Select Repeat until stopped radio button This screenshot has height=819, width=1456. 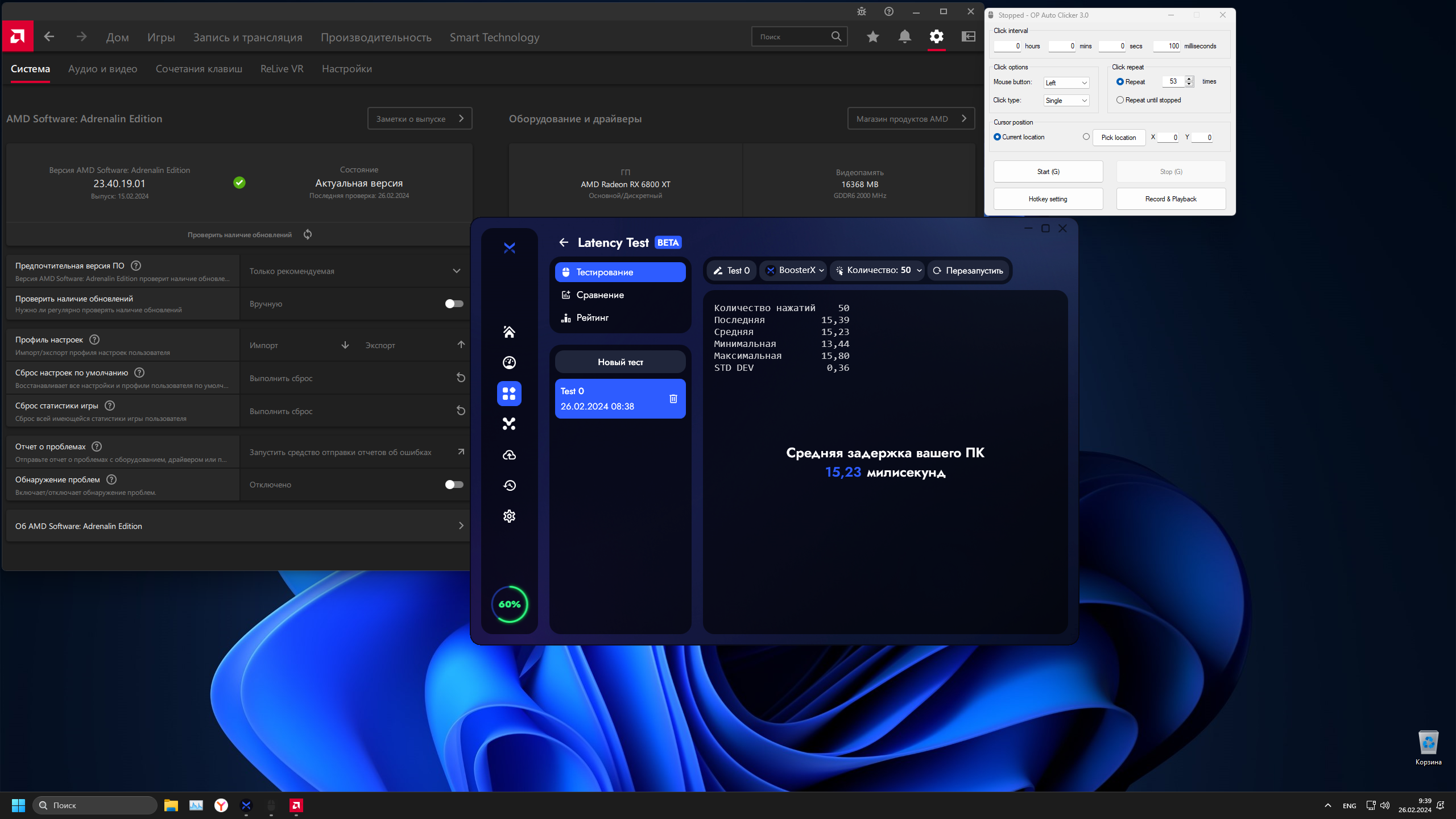(1120, 100)
